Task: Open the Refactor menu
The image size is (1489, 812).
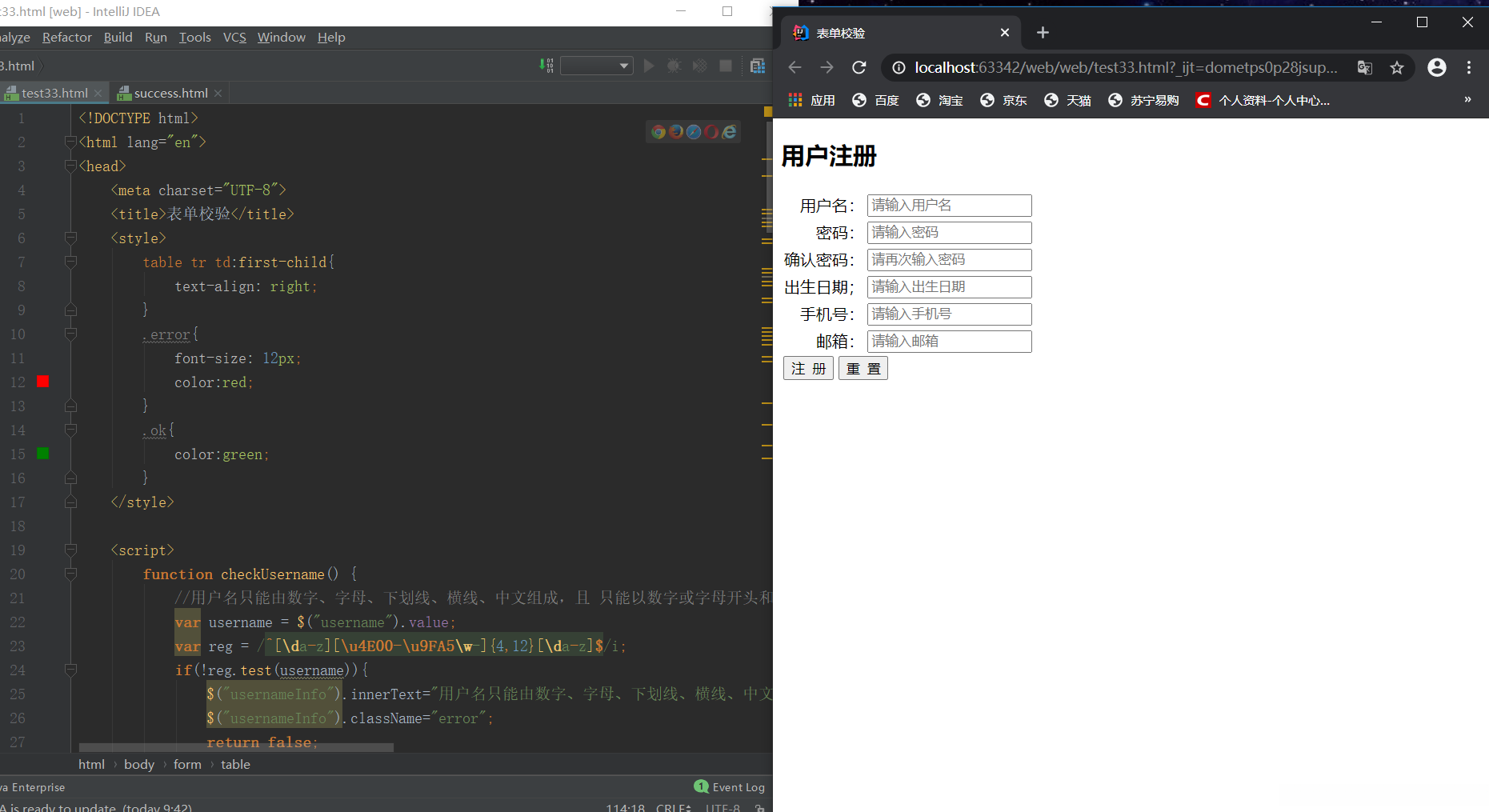Action: tap(66, 37)
